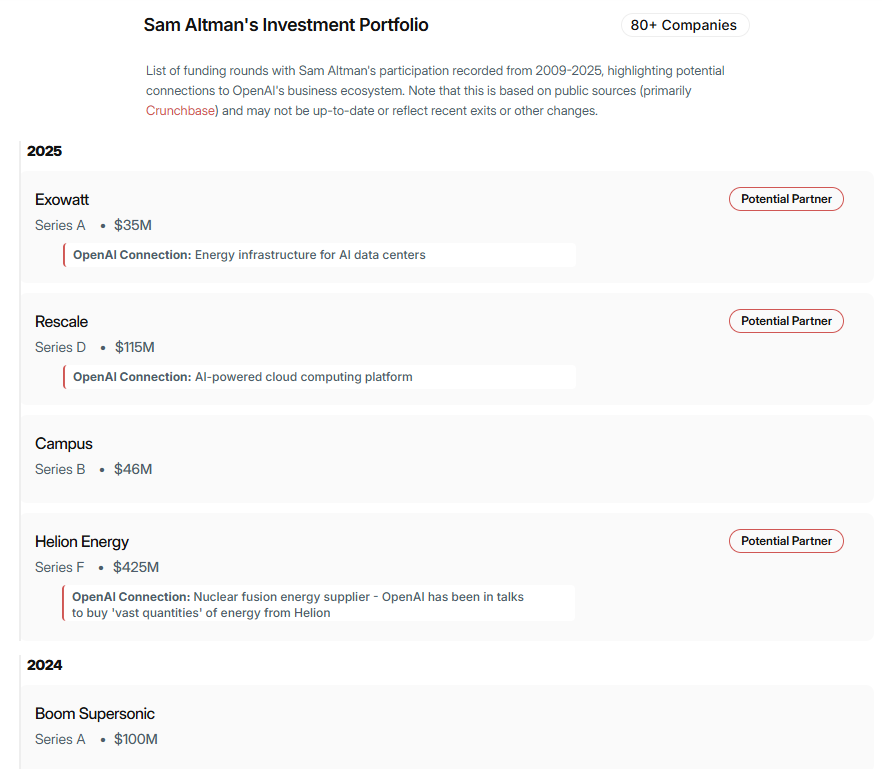Click Helion Energy's Potential Partner badge
This screenshot has height=769, width=882.
[x=786, y=541]
